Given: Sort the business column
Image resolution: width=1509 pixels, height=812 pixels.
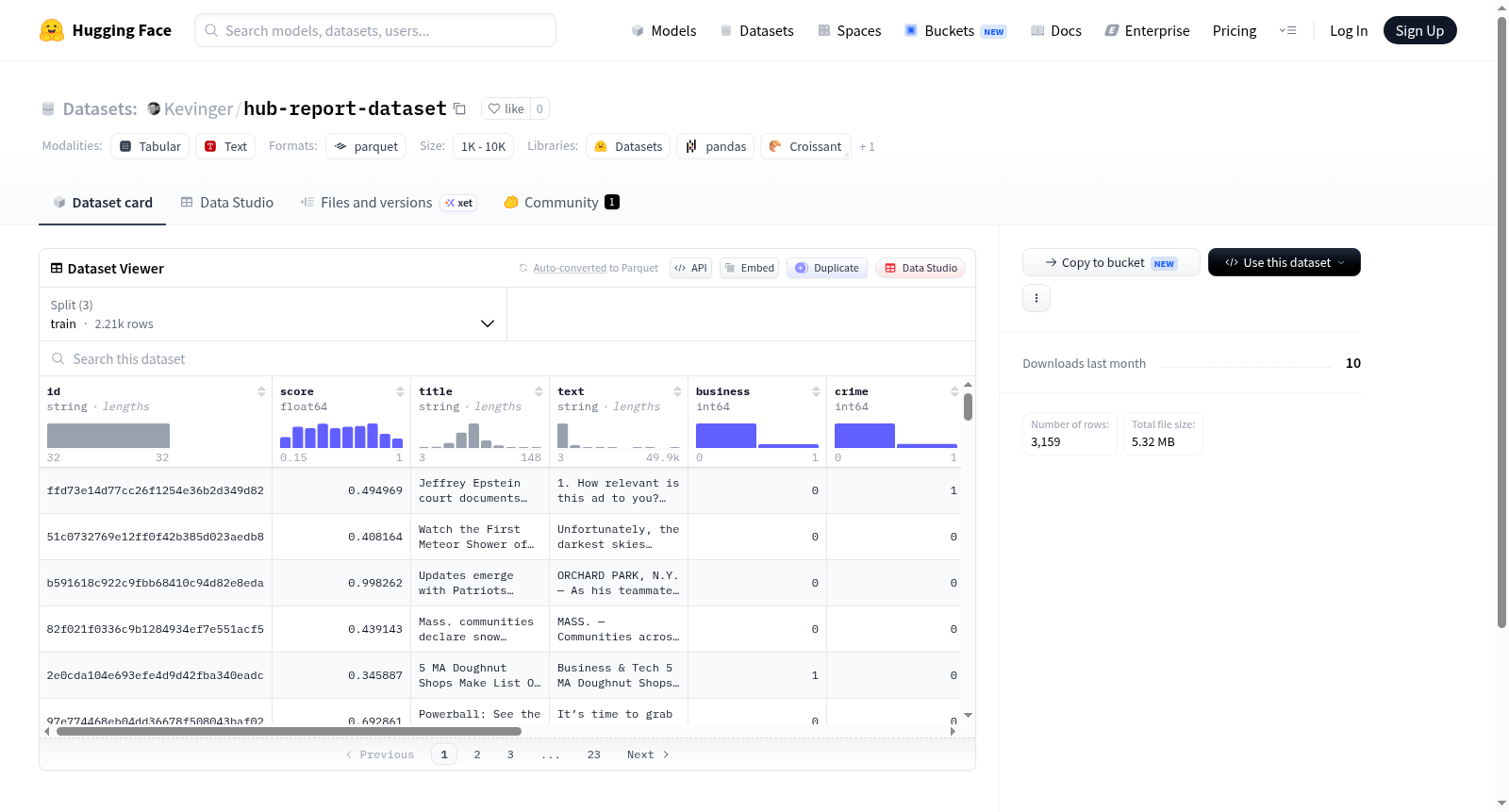Looking at the screenshot, I should tap(816, 391).
